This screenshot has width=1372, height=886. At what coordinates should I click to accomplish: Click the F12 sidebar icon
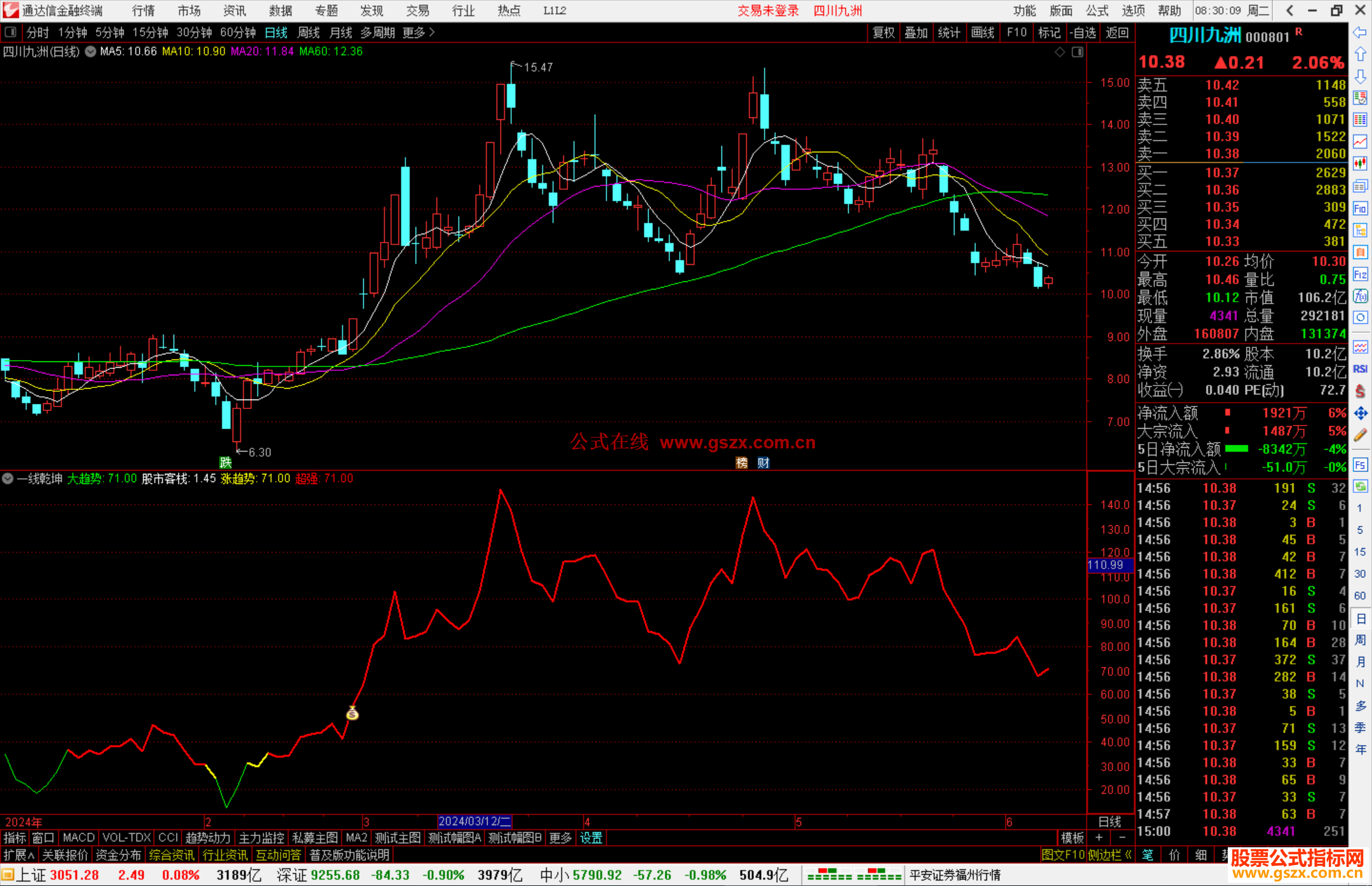point(1360,274)
